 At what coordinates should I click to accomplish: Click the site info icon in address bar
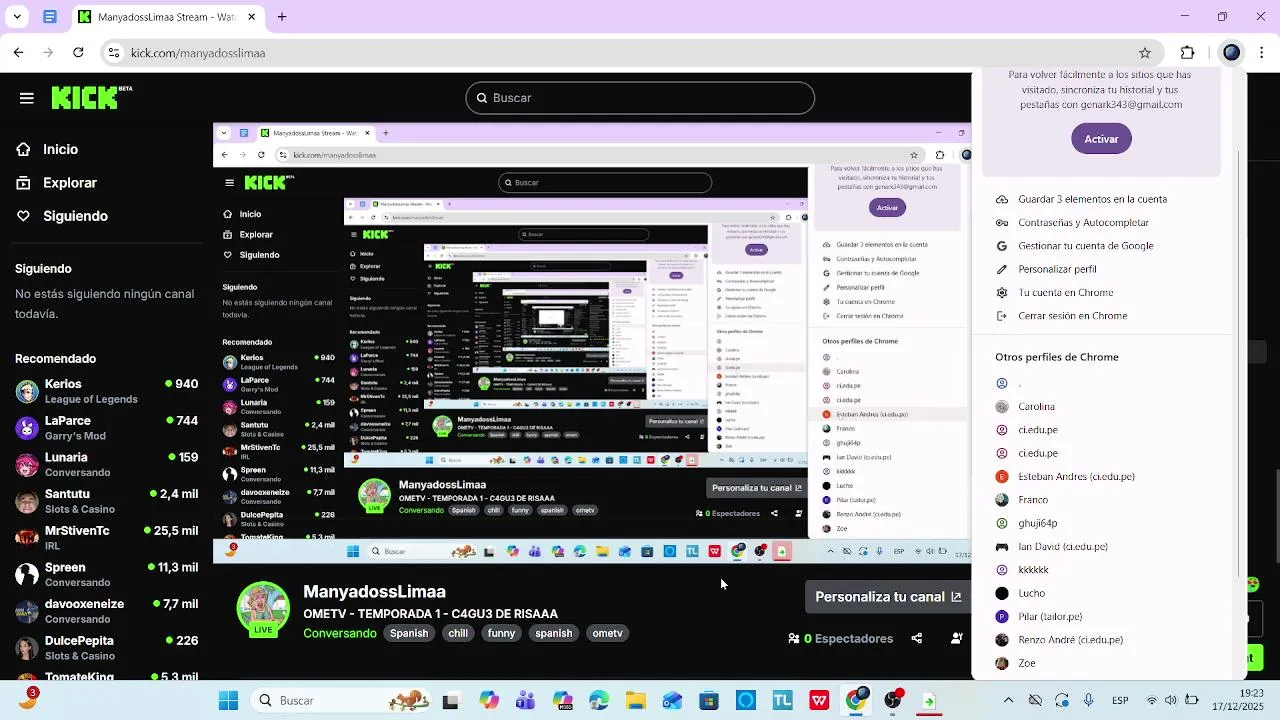click(x=114, y=53)
